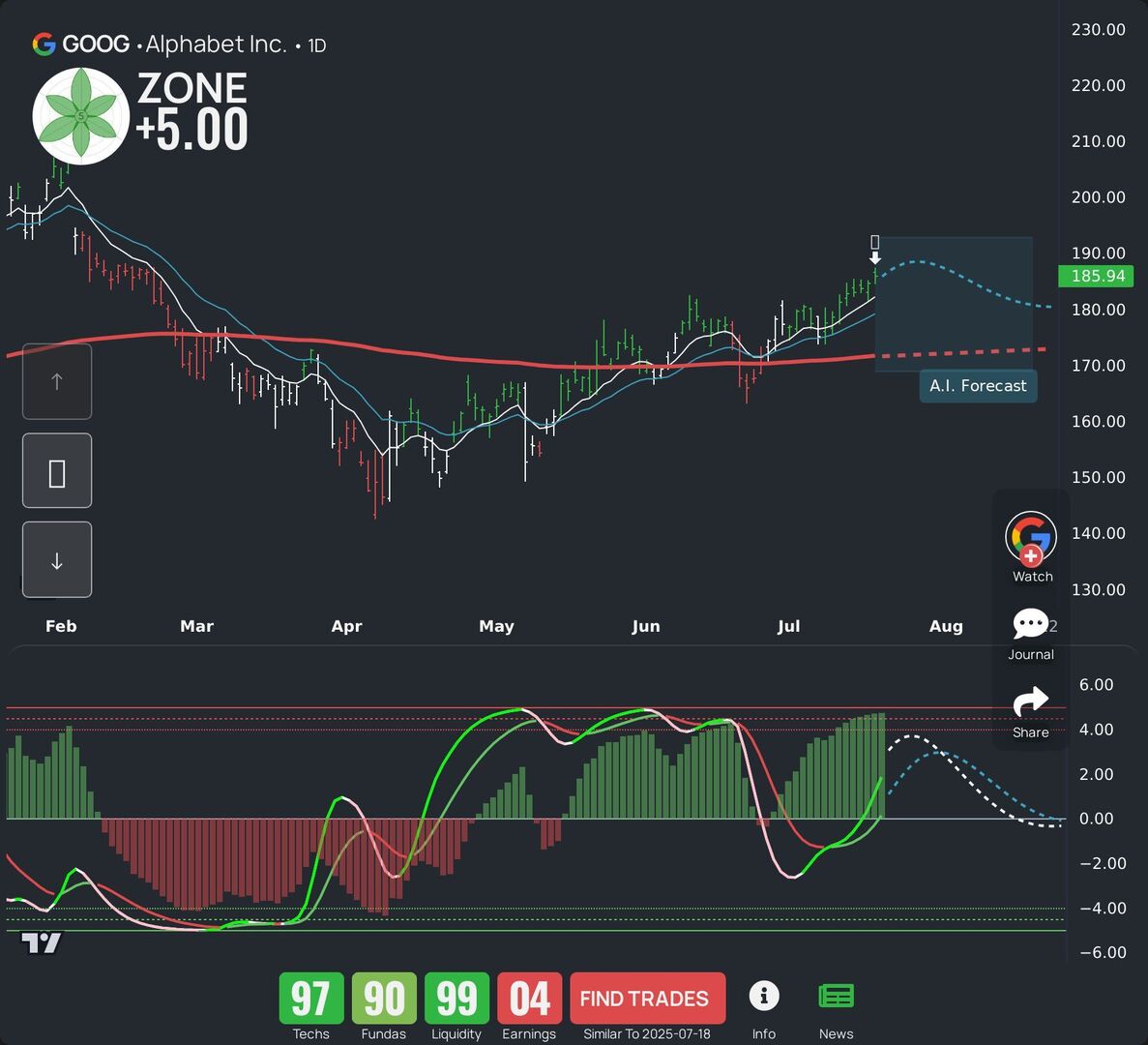Click the GOOG ticker symbol
This screenshot has height=1045, width=1148.
(96, 45)
